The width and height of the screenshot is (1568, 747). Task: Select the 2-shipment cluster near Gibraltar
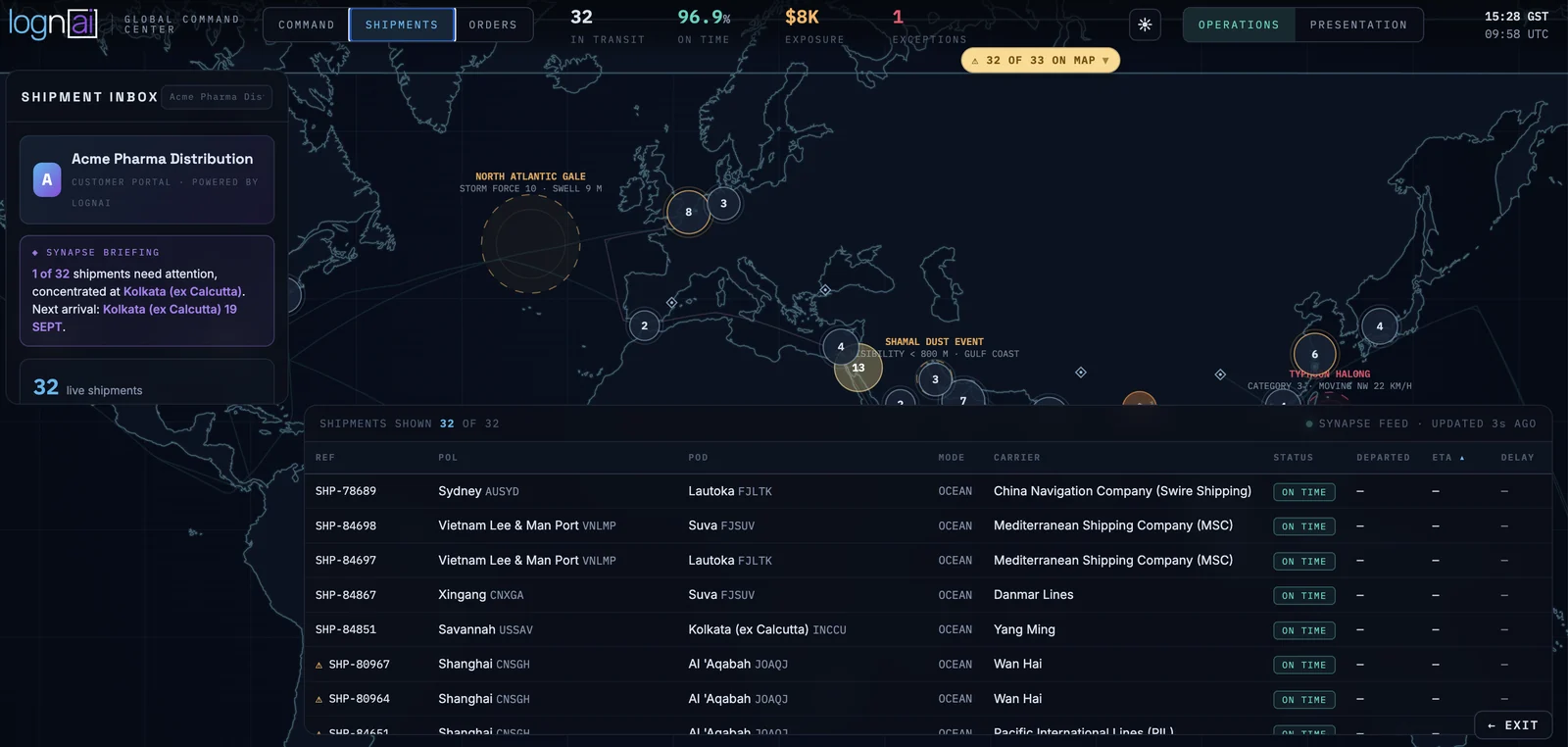pos(644,325)
